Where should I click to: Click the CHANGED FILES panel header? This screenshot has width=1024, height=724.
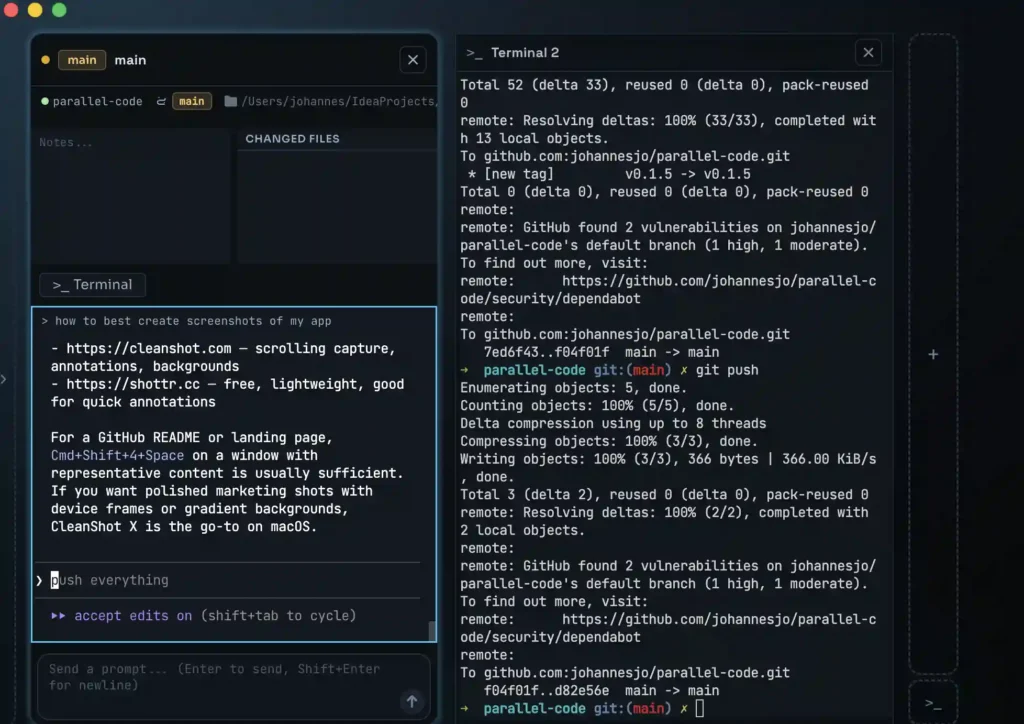point(292,138)
